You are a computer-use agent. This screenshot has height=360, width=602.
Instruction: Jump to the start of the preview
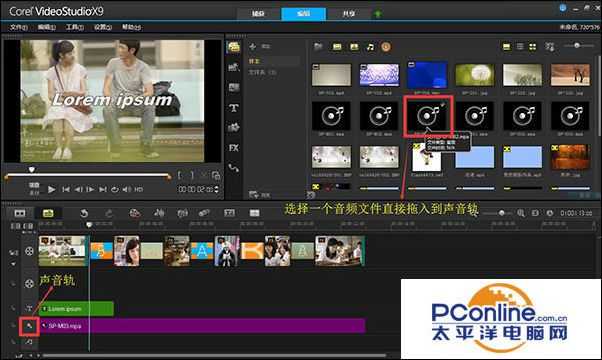[x=66, y=189]
